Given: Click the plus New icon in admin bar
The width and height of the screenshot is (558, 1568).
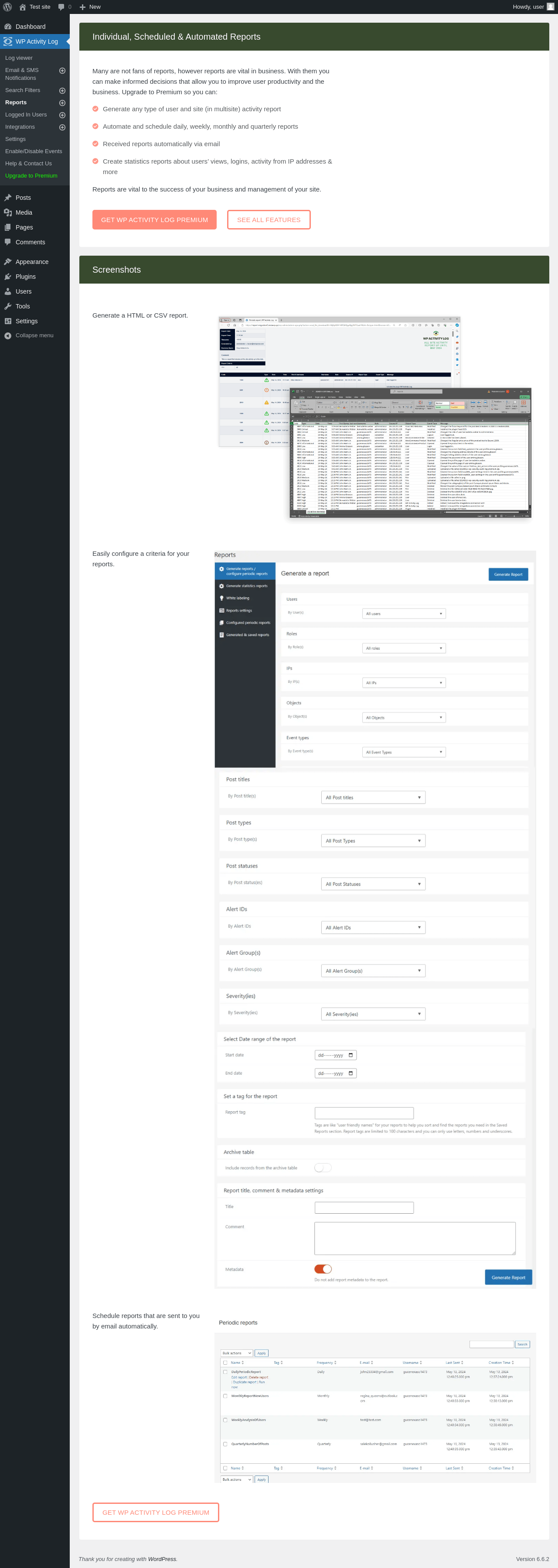Looking at the screenshot, I should tap(82, 7).
